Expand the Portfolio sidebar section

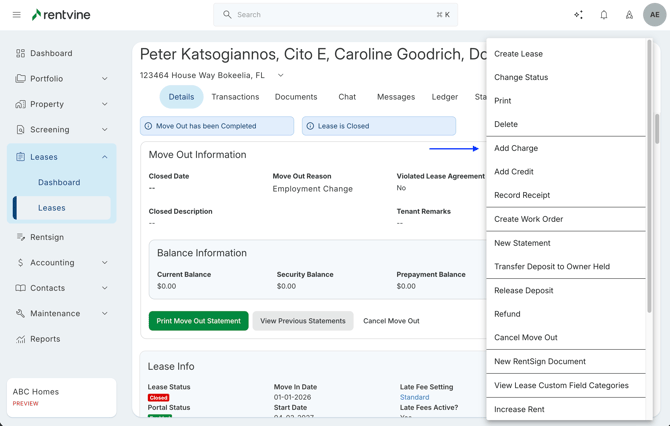[x=104, y=79]
